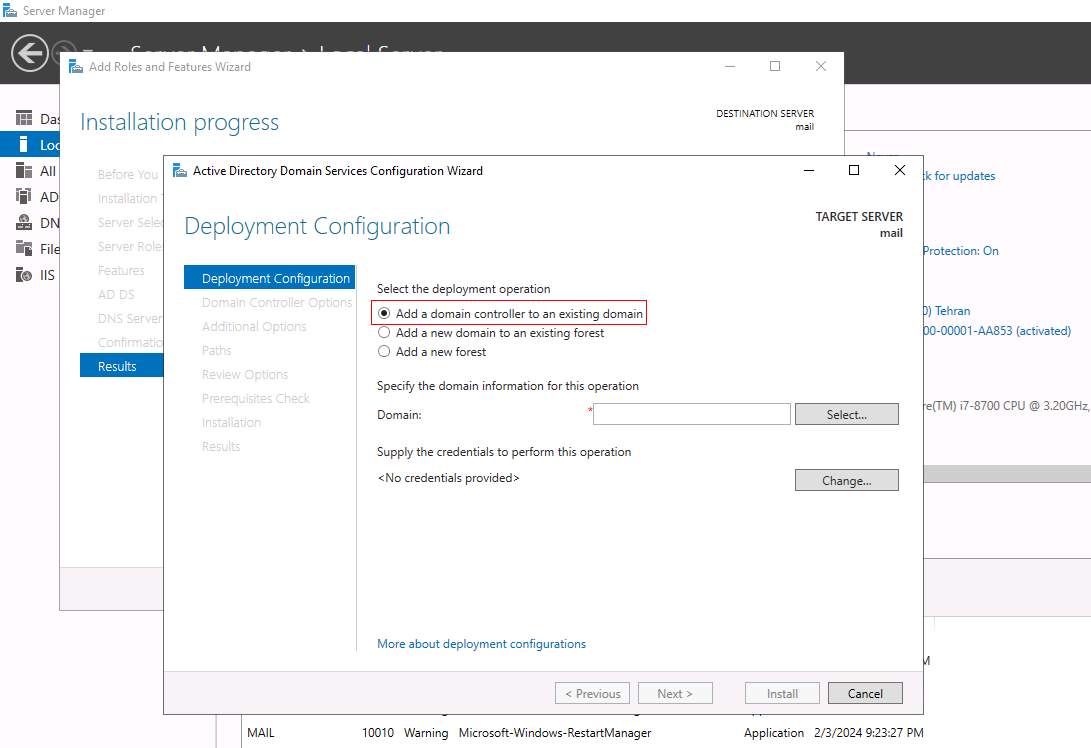The image size is (1091, 748).
Task: Click the Select... button for domain
Action: (846, 414)
